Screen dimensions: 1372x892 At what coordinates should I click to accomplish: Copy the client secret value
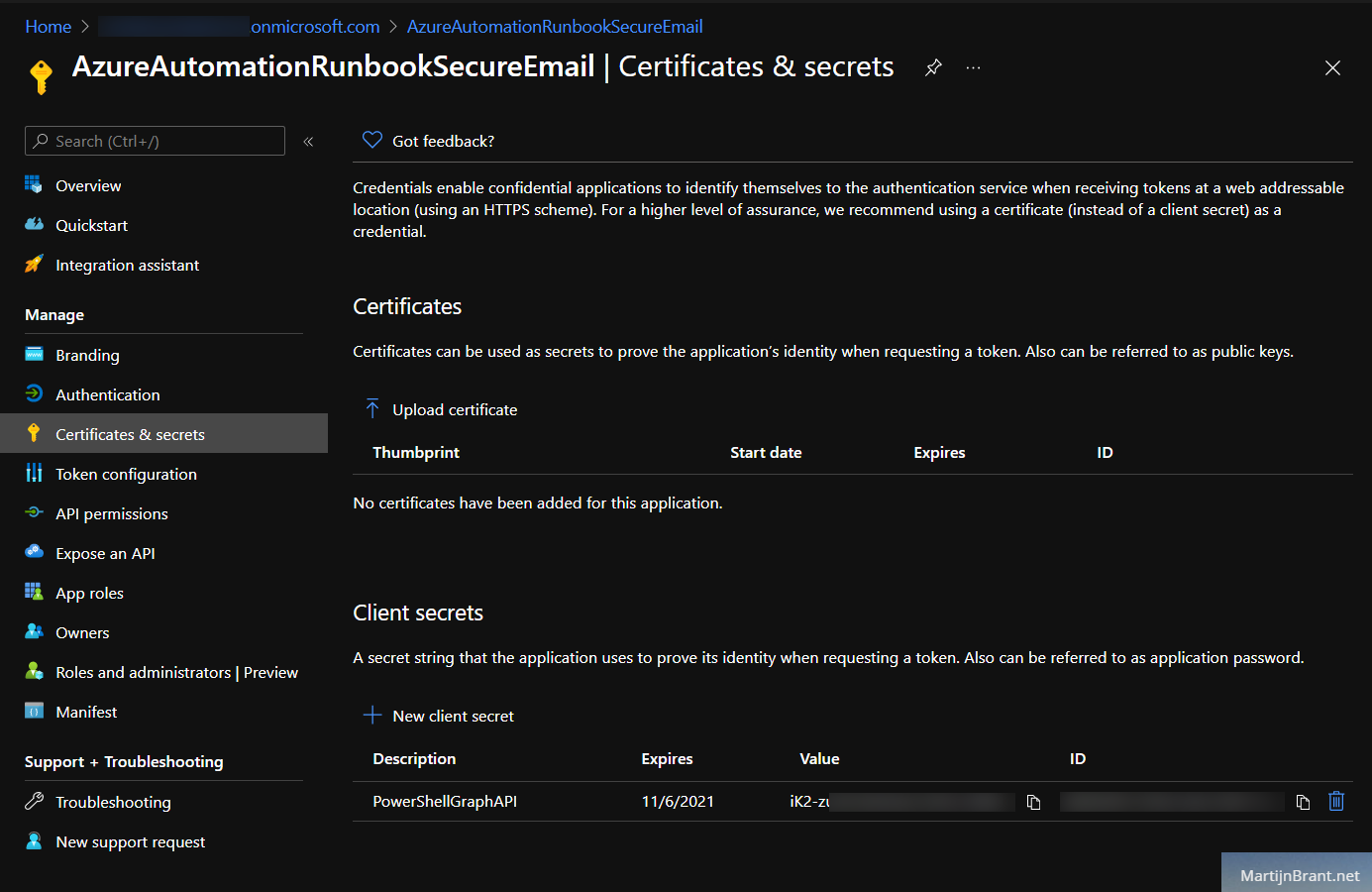(x=1033, y=802)
